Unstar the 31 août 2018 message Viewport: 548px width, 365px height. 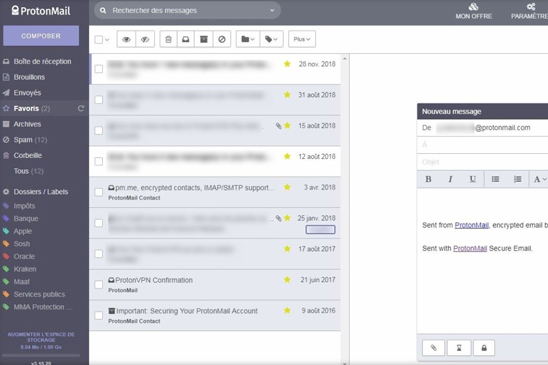pyautogui.click(x=287, y=94)
